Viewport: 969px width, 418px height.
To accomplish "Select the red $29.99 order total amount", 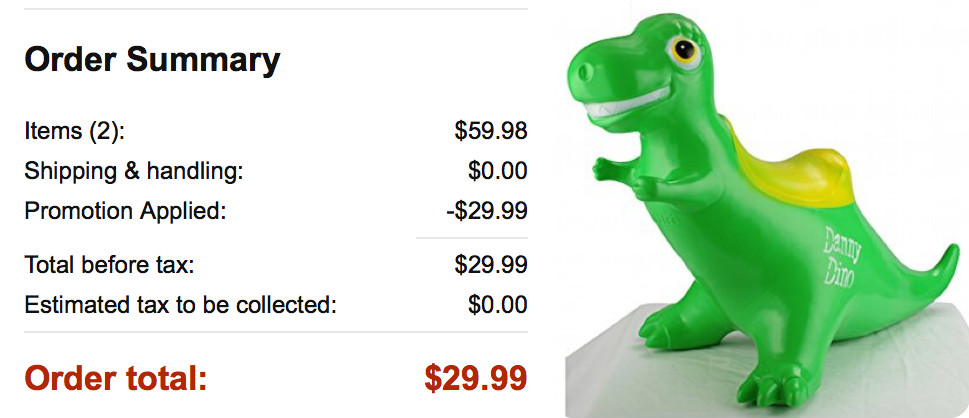I will [475, 378].
